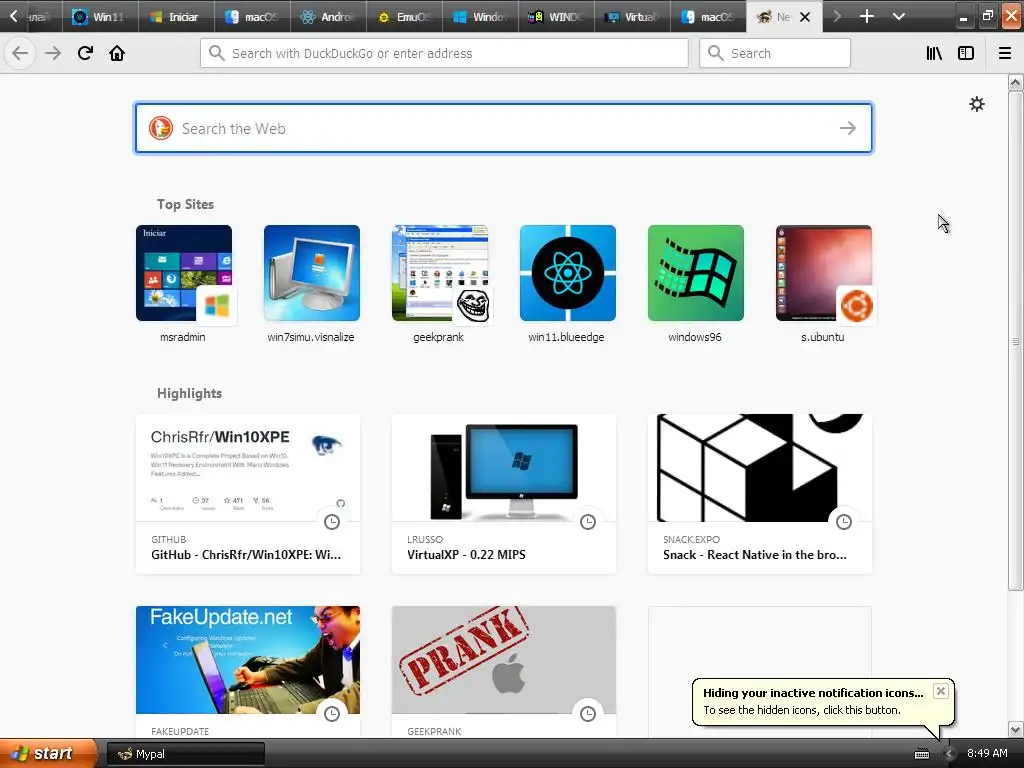Open the Geekprank PRANK highlight card

pos(504,671)
